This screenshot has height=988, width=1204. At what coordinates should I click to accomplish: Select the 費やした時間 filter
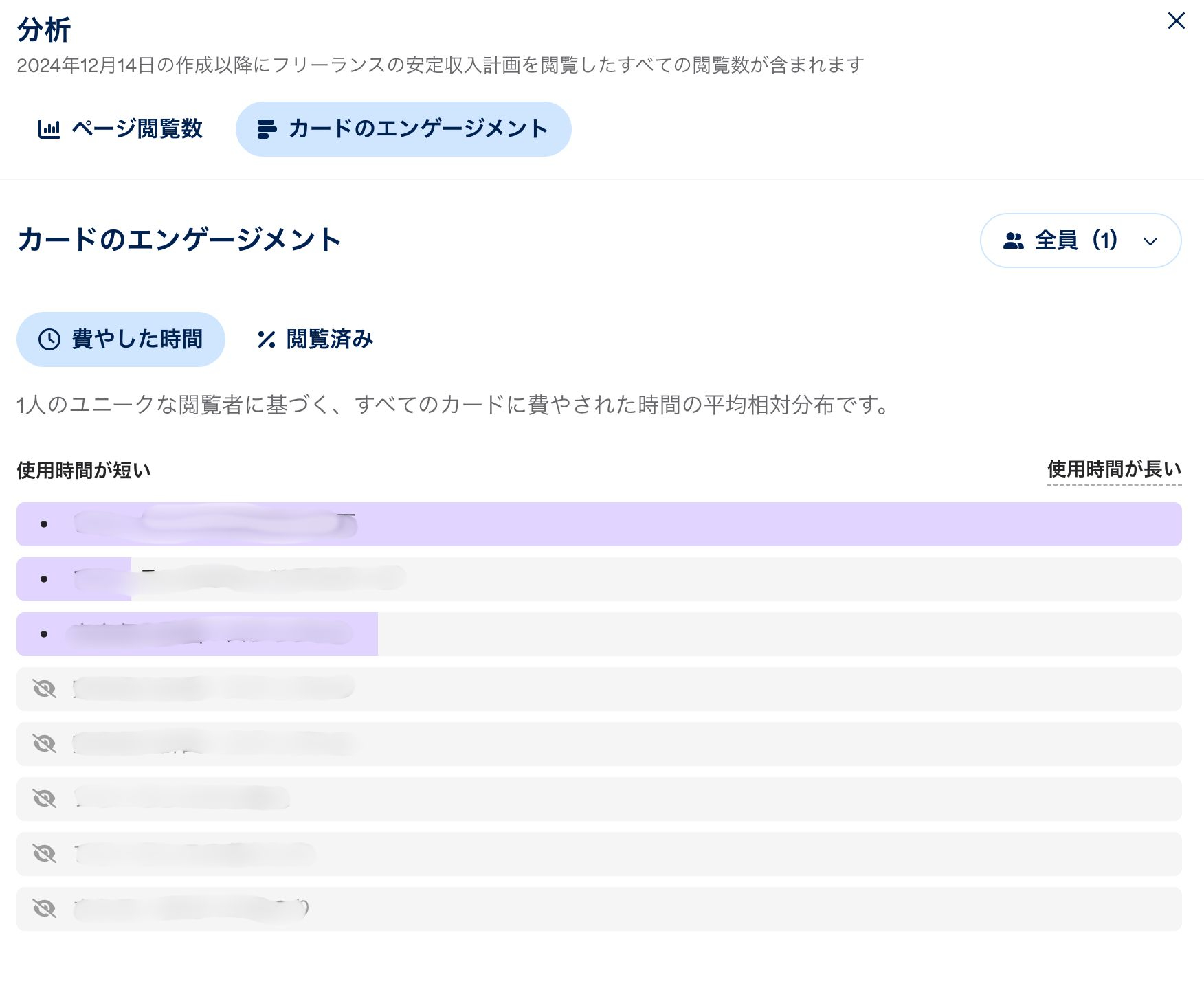pos(121,339)
